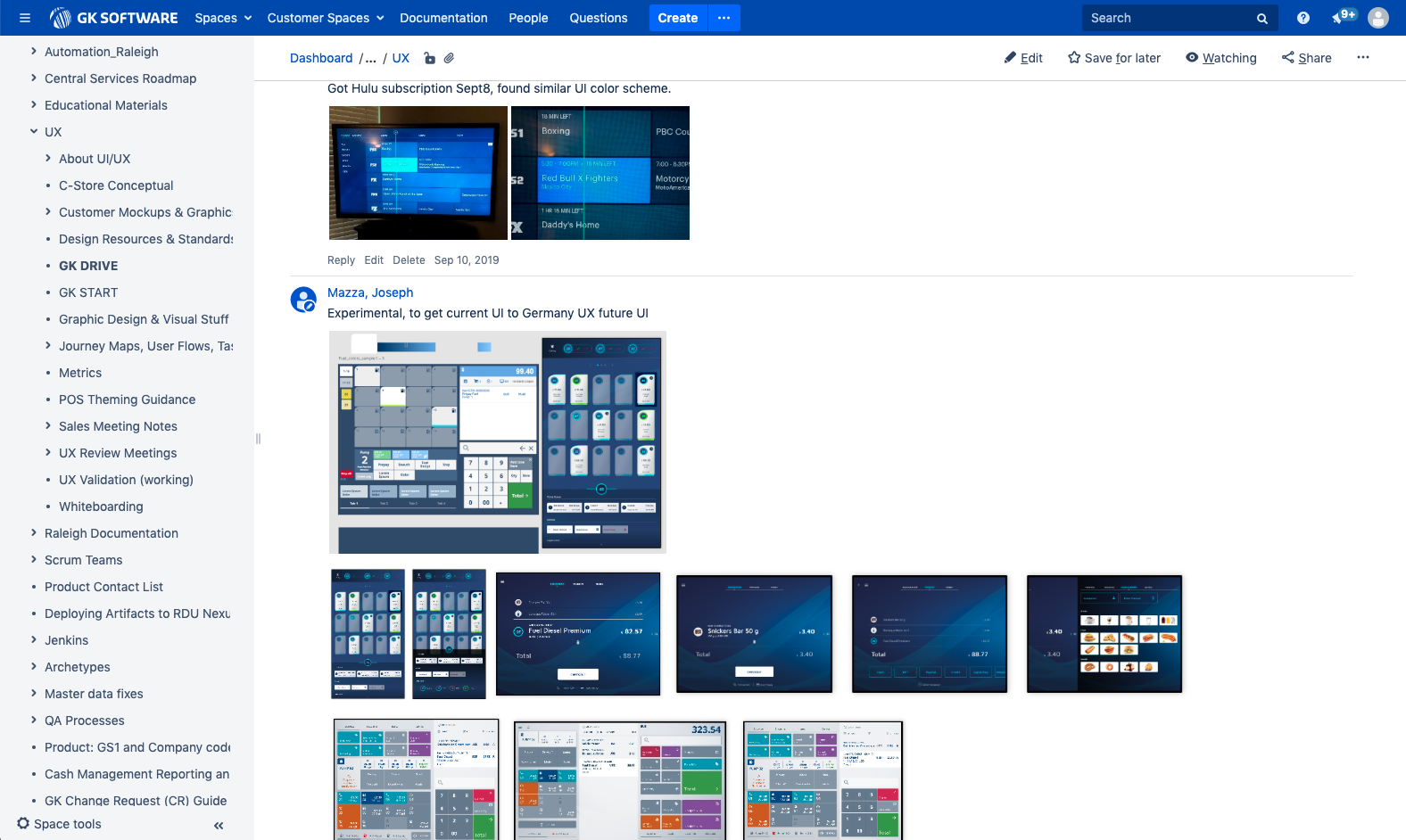Open the Customer Spaces dropdown
This screenshot has width=1406, height=840.
325,18
